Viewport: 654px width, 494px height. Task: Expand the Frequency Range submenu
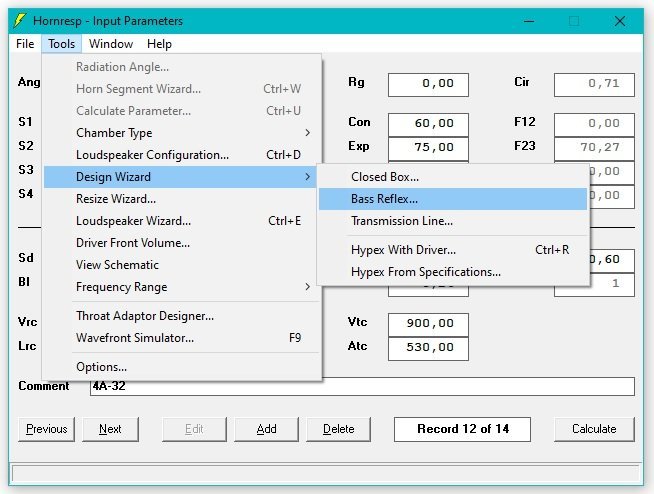click(x=183, y=287)
